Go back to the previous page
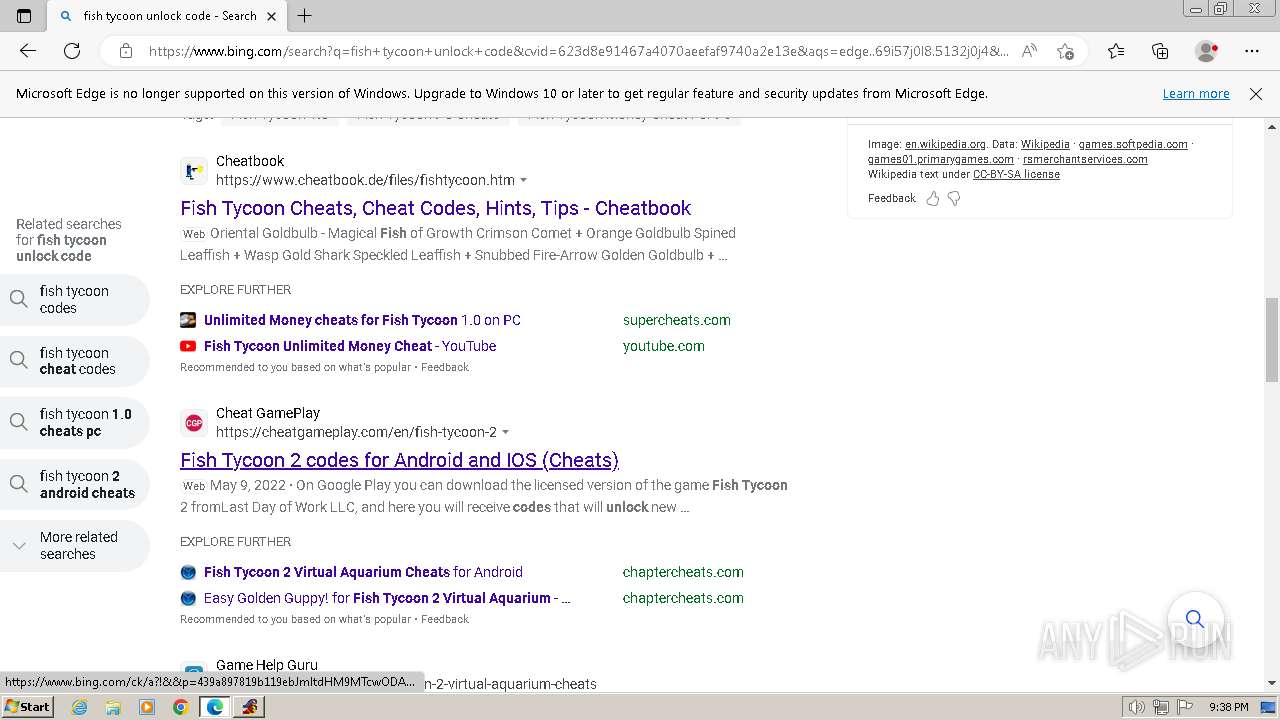The width and height of the screenshot is (1280, 720). coord(28,51)
